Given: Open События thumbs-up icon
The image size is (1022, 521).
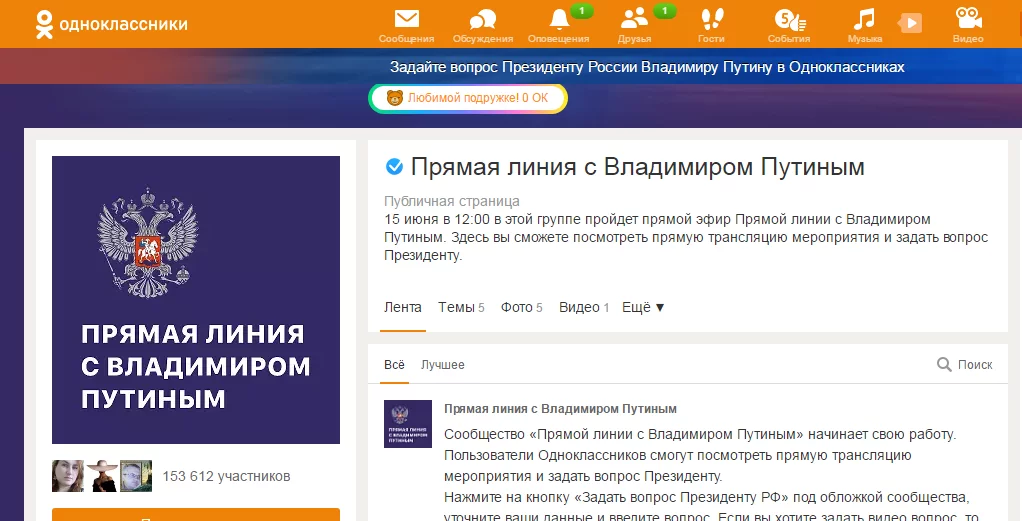Looking at the screenshot, I should (790, 20).
